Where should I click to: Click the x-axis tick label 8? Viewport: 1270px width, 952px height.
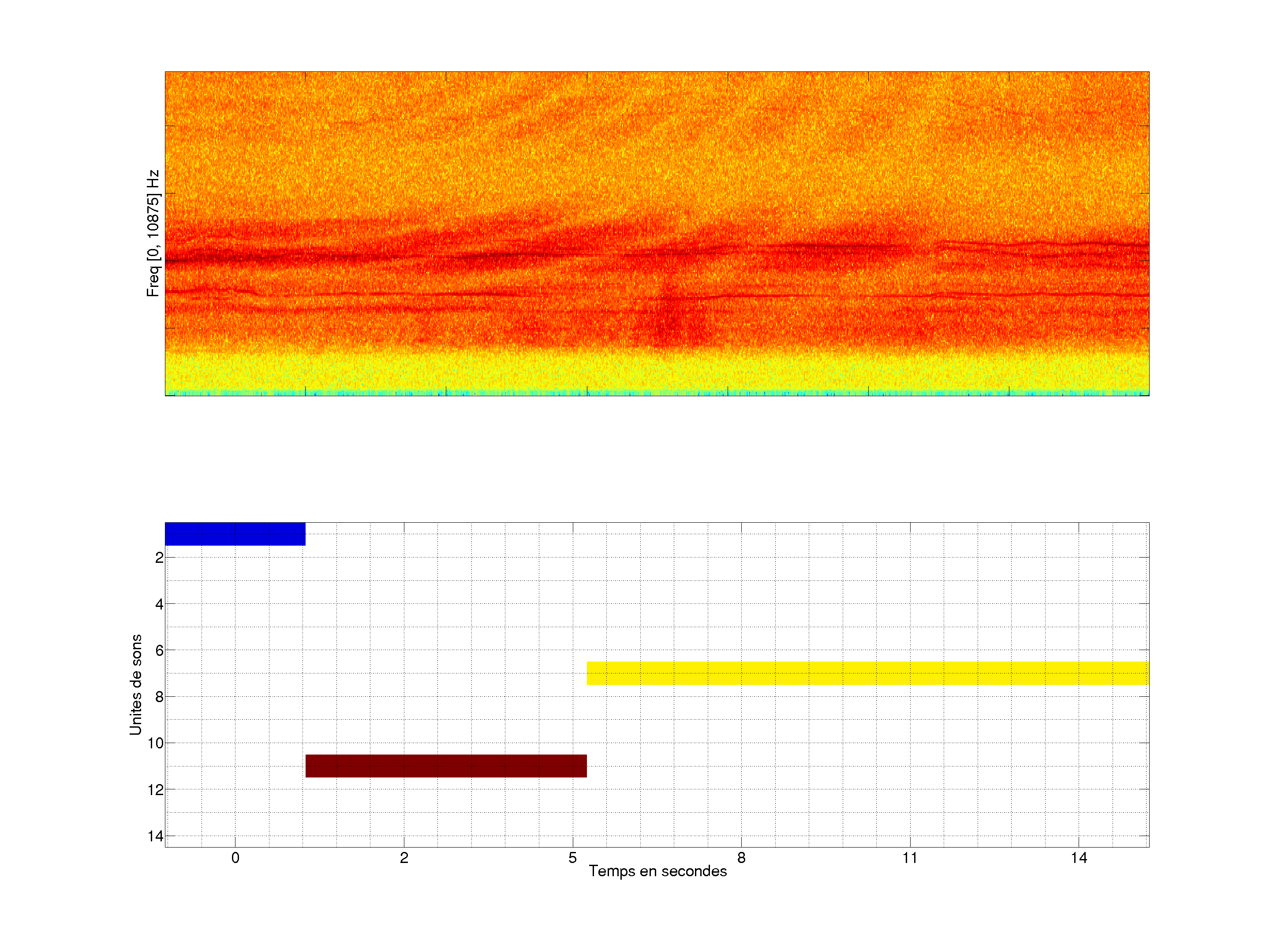point(741,858)
